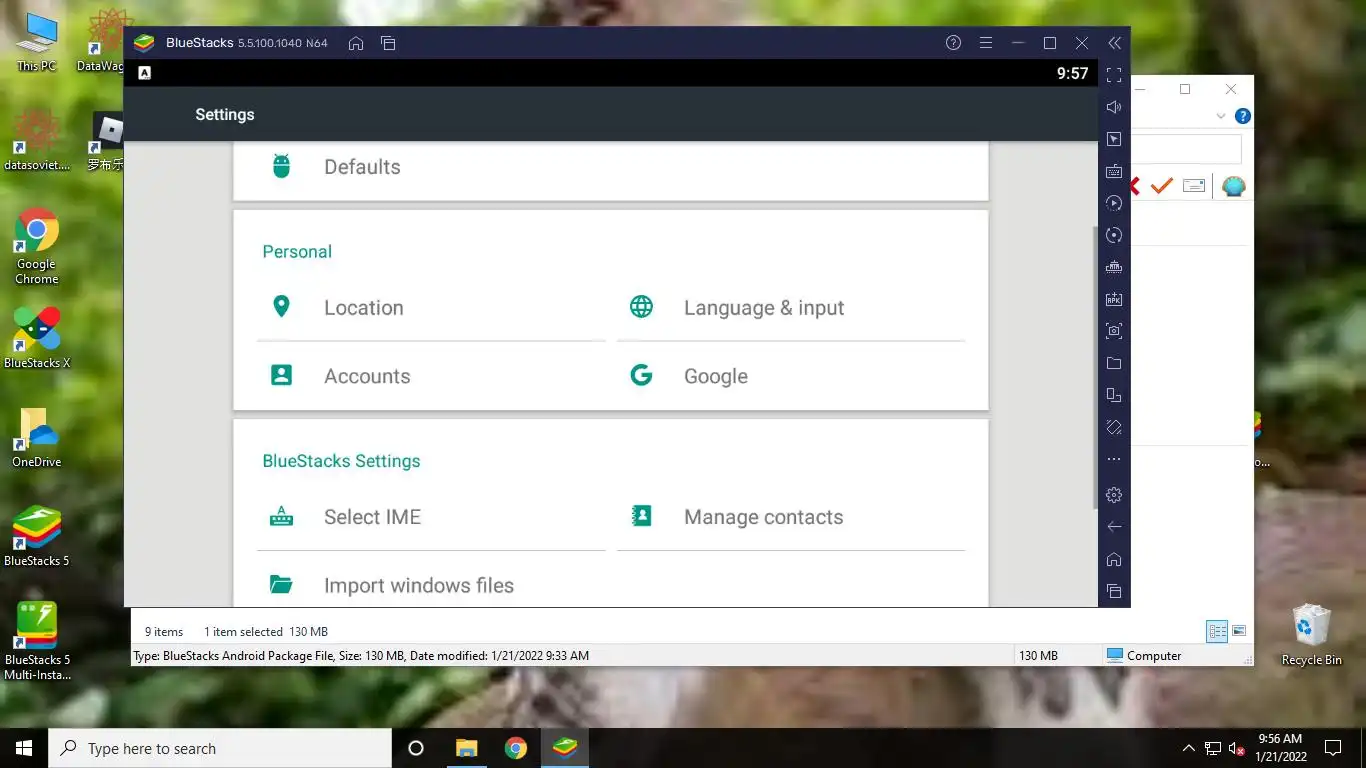Viewport: 1366px width, 768px height.
Task: Click the input field in background window
Action: [1186, 149]
